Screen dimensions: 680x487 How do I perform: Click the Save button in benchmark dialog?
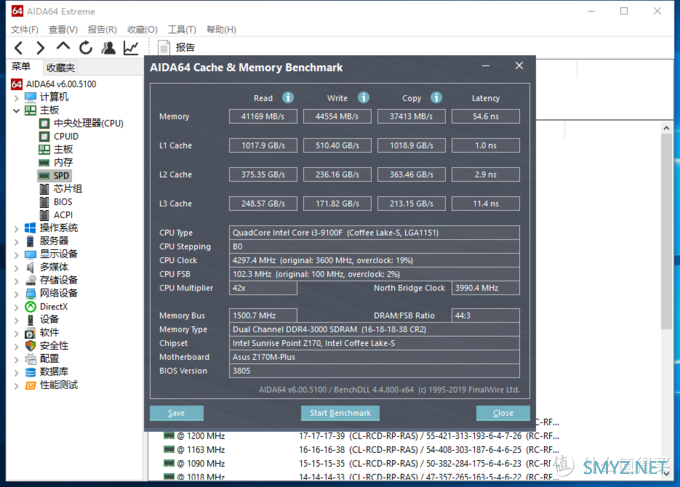(x=177, y=413)
